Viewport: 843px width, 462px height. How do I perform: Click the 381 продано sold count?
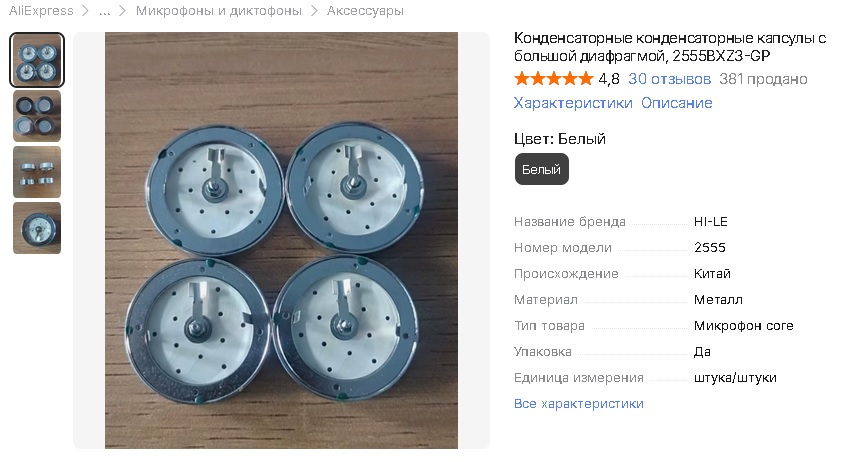[x=763, y=79]
